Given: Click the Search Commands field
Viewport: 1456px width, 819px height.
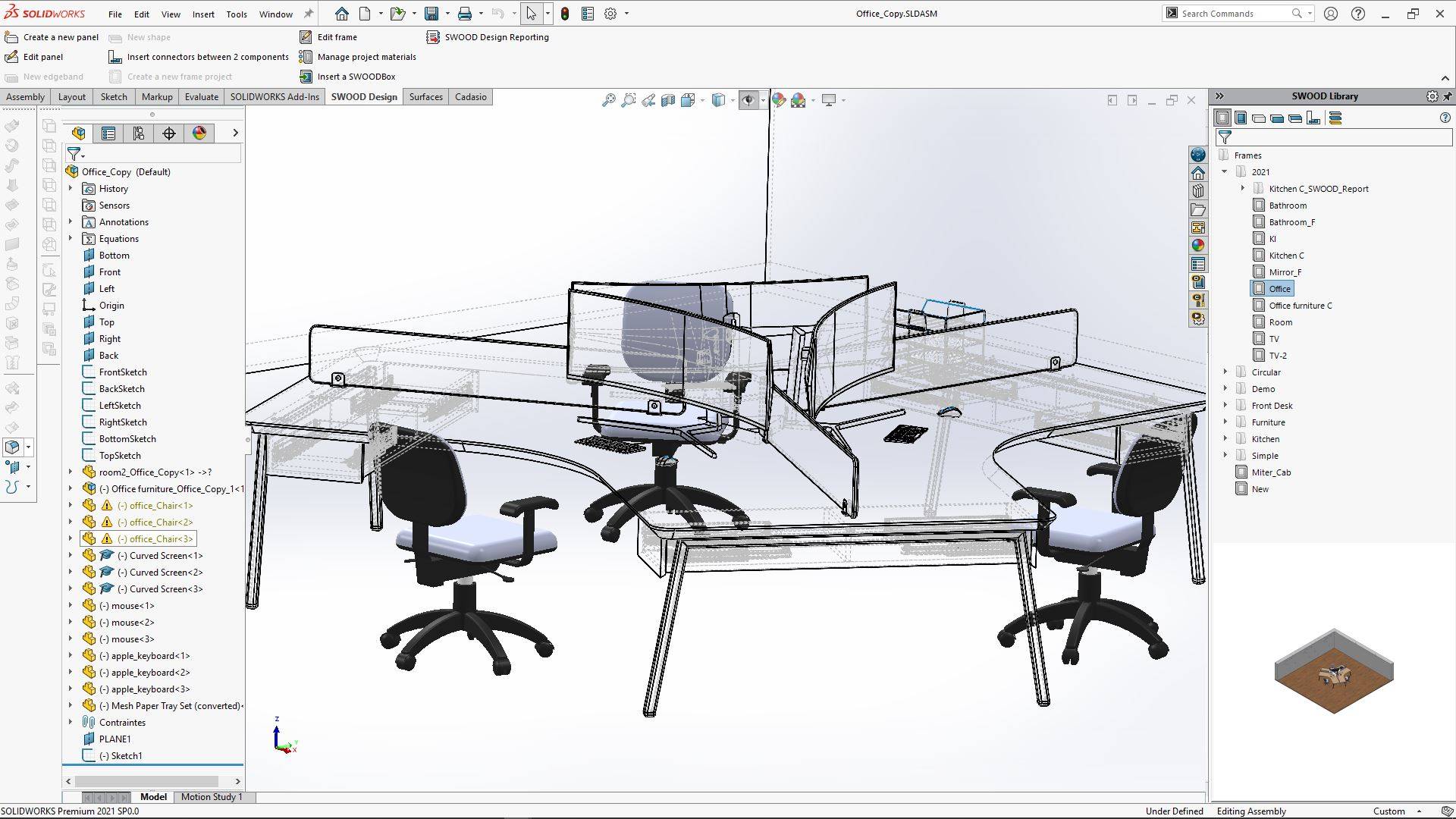Looking at the screenshot, I should [1235, 14].
